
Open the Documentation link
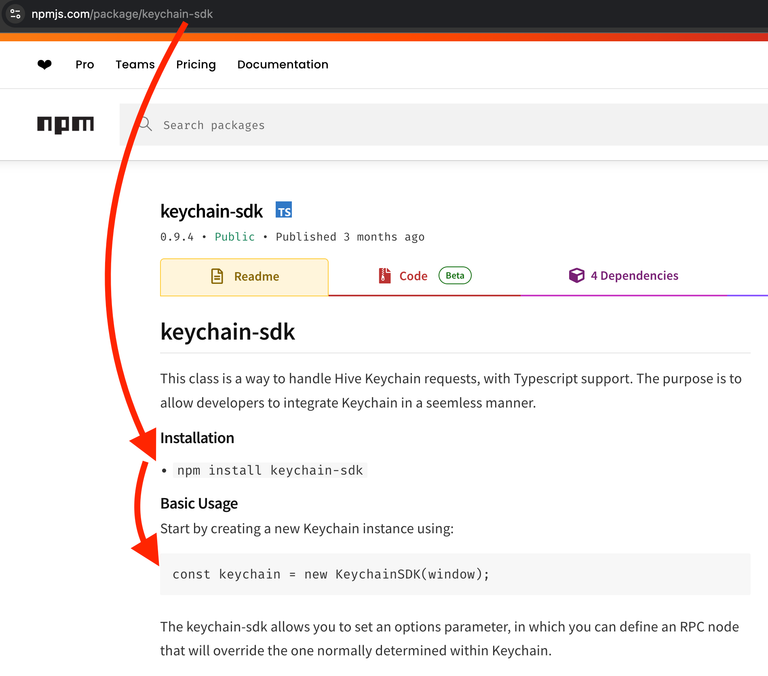coord(283,65)
